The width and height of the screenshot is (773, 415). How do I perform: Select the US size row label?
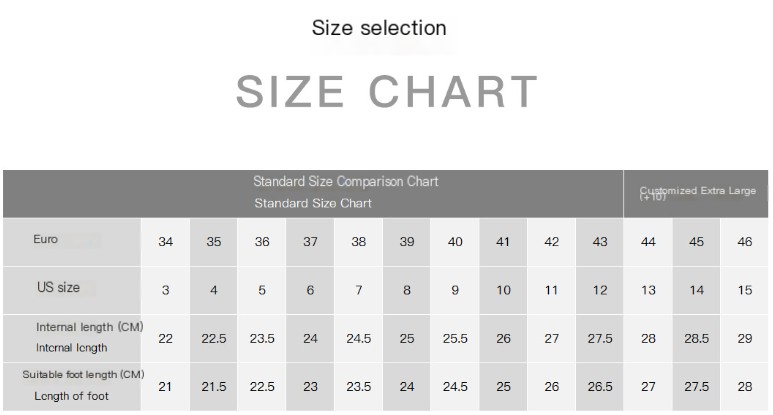tap(58, 288)
